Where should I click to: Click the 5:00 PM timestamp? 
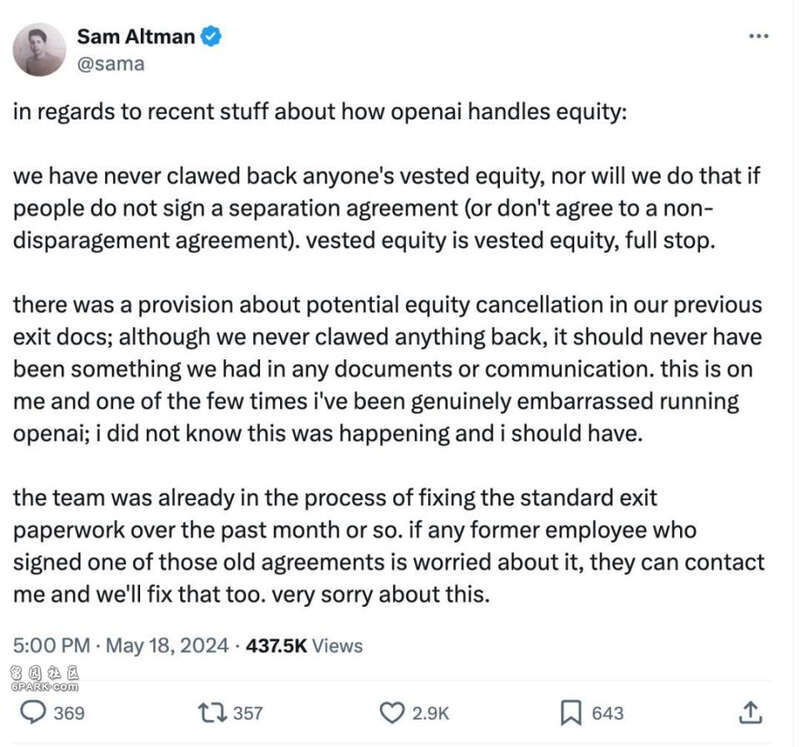[x=52, y=645]
